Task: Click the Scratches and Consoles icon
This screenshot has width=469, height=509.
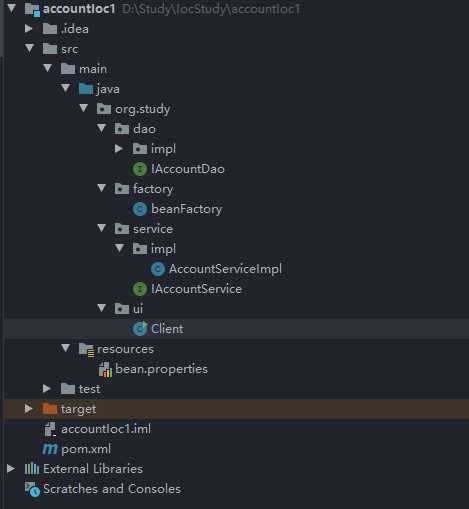Action: pyautogui.click(x=32, y=489)
